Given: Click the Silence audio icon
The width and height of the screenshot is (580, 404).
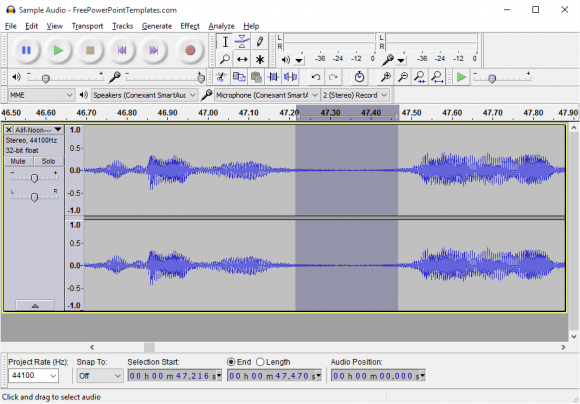Looking at the screenshot, I should click(290, 77).
